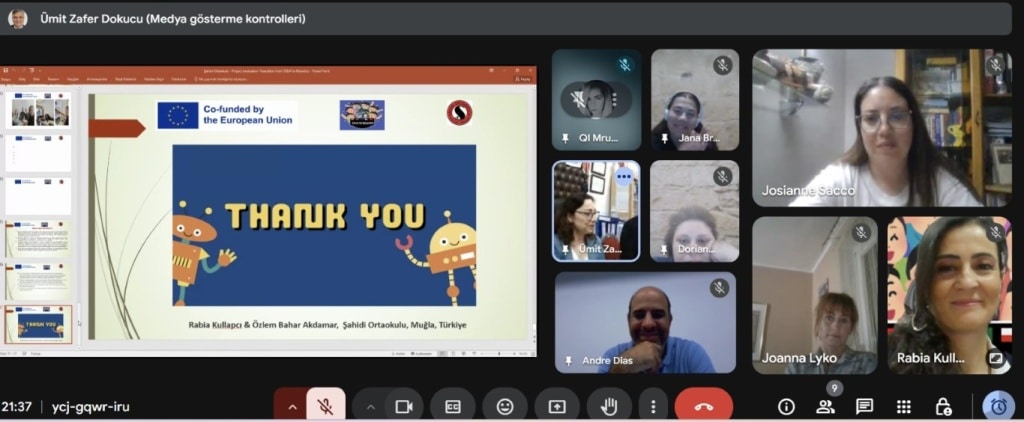Leave the call with the red hang-up button
The height and width of the screenshot is (422, 1024).
703,406
